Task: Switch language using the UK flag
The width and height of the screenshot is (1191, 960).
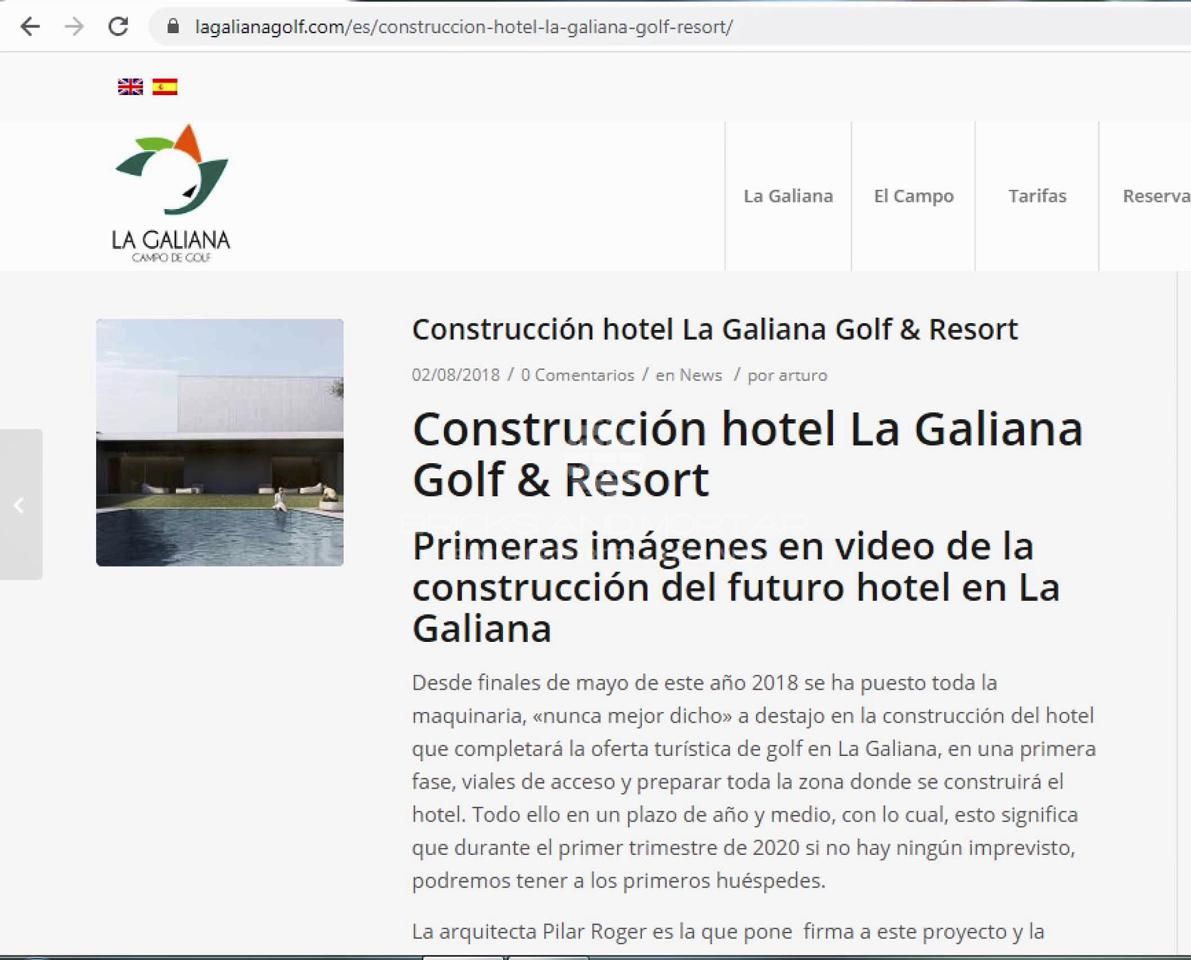Action: point(130,87)
